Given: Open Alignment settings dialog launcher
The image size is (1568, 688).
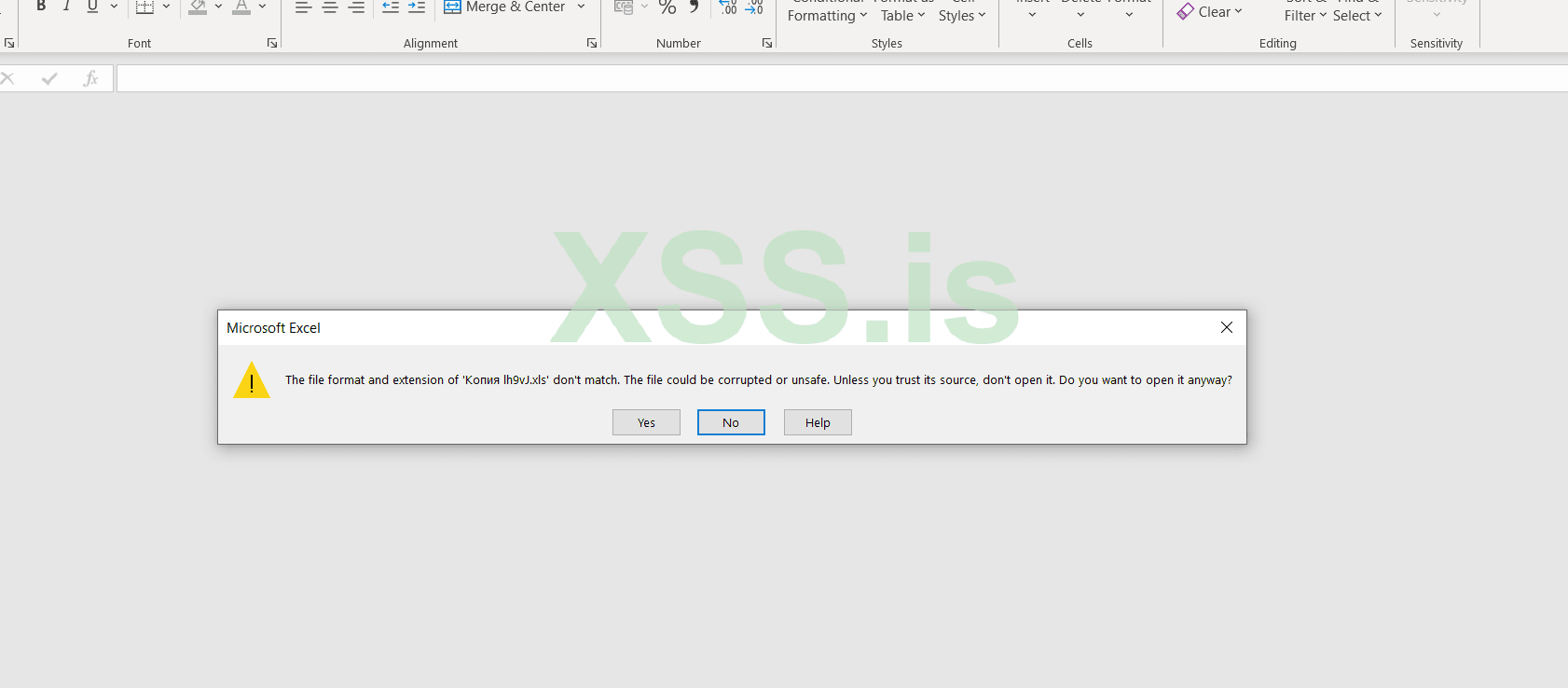Looking at the screenshot, I should [592, 43].
